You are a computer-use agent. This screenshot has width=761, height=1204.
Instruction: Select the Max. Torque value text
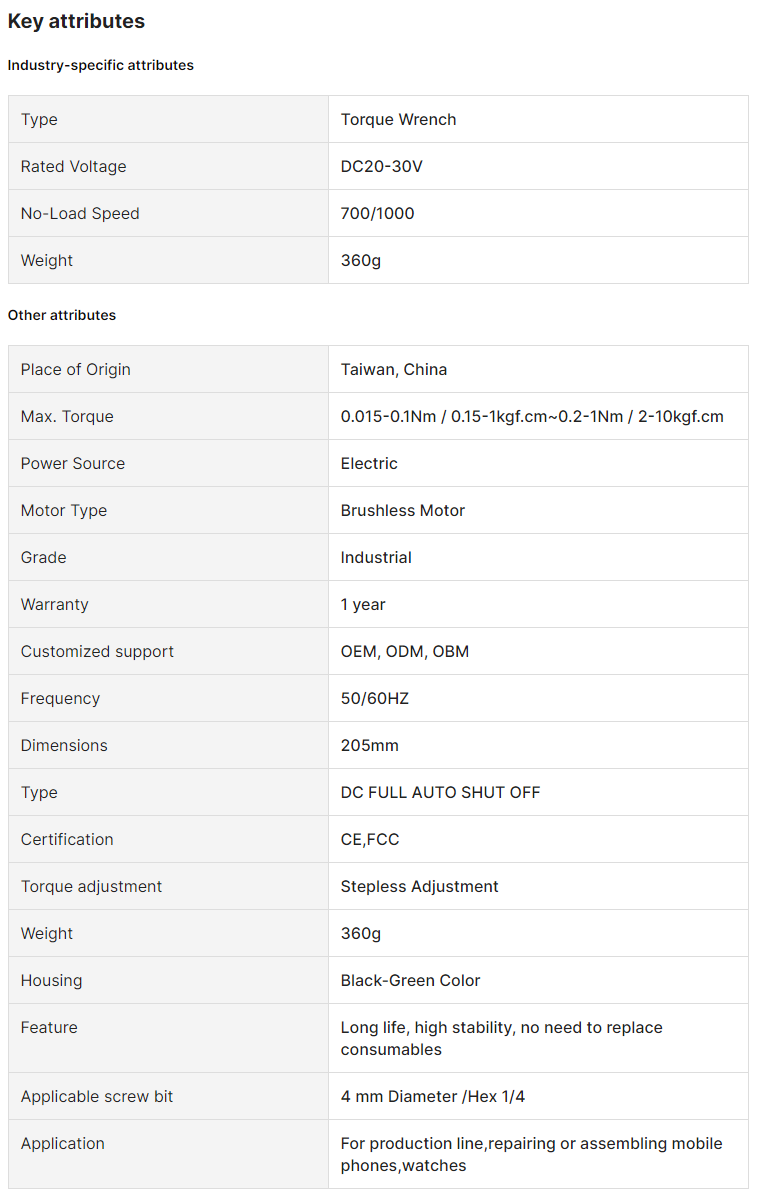pyautogui.click(x=532, y=416)
